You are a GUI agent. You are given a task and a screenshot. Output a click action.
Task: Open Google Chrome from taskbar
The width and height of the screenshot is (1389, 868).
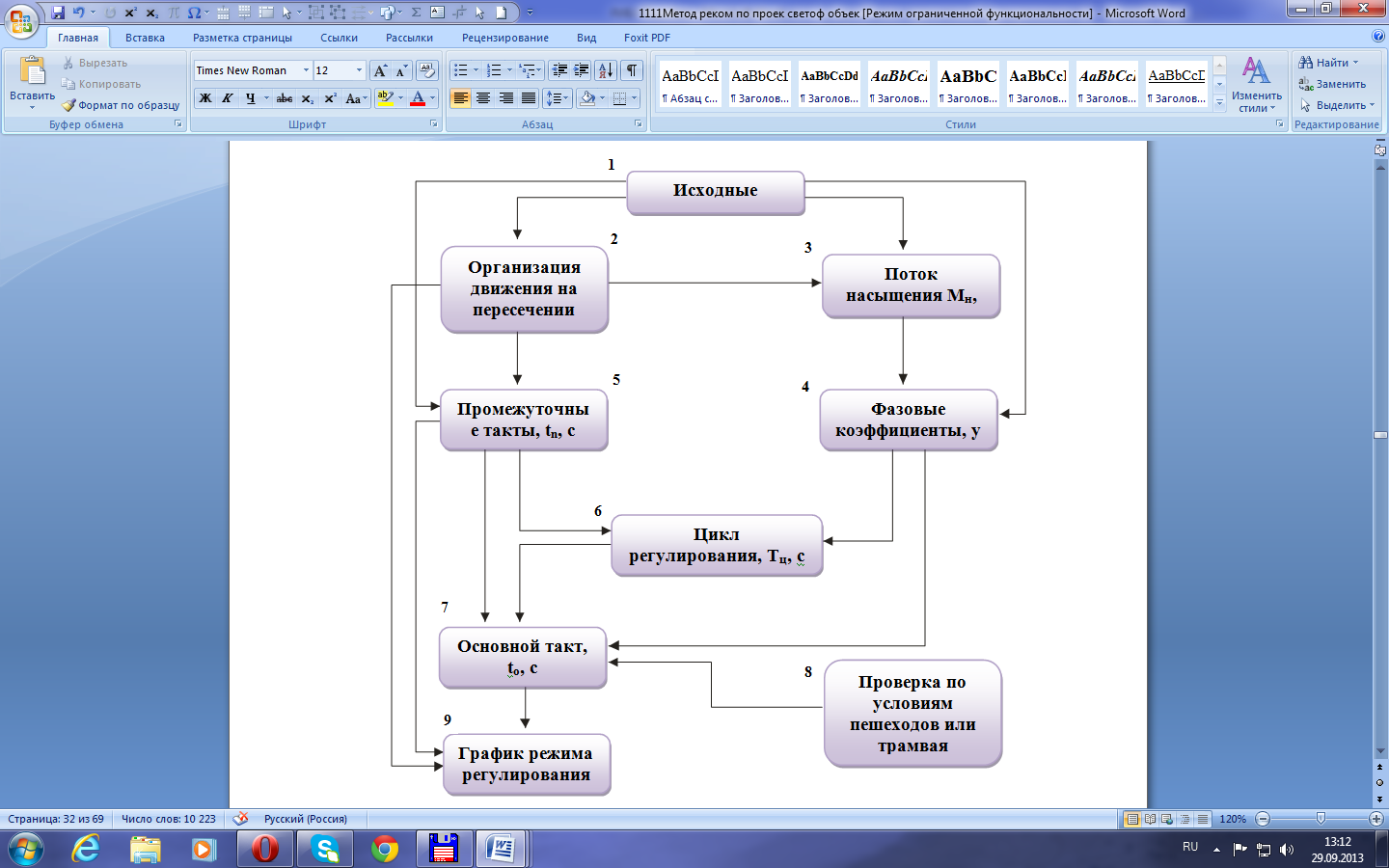click(384, 849)
